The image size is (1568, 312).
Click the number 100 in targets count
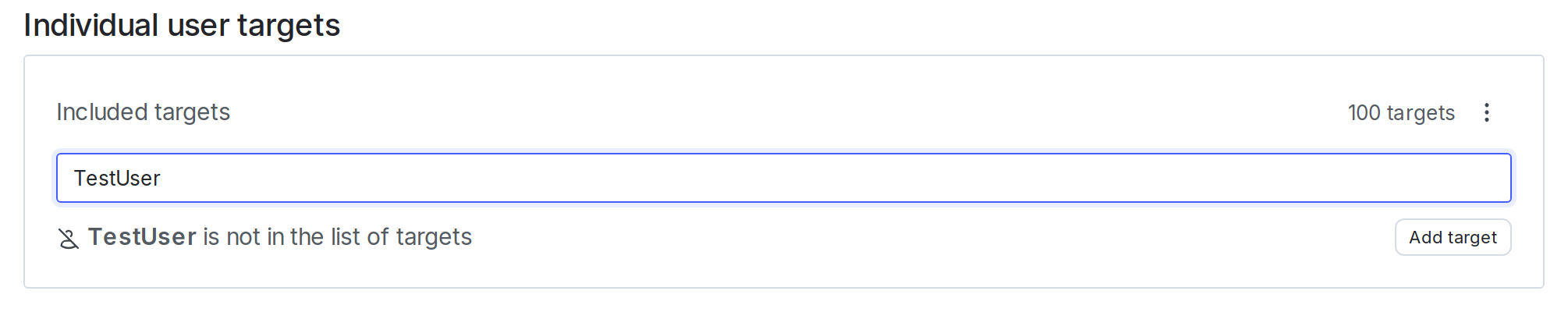tap(1364, 113)
